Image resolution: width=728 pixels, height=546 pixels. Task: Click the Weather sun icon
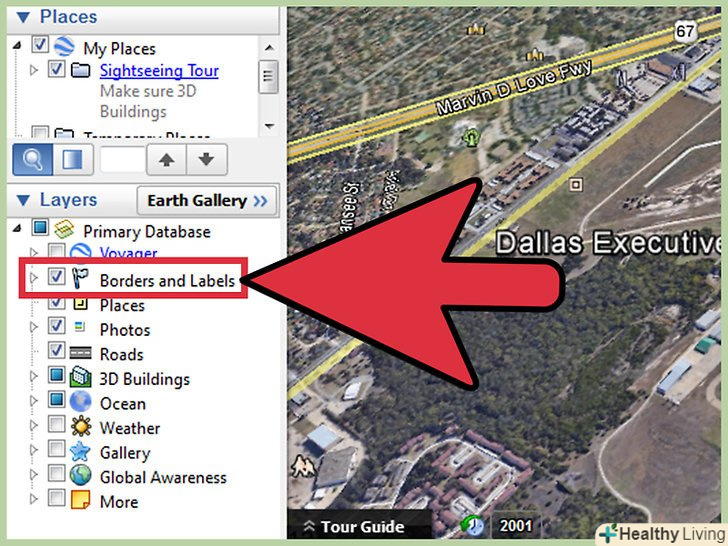(81, 426)
